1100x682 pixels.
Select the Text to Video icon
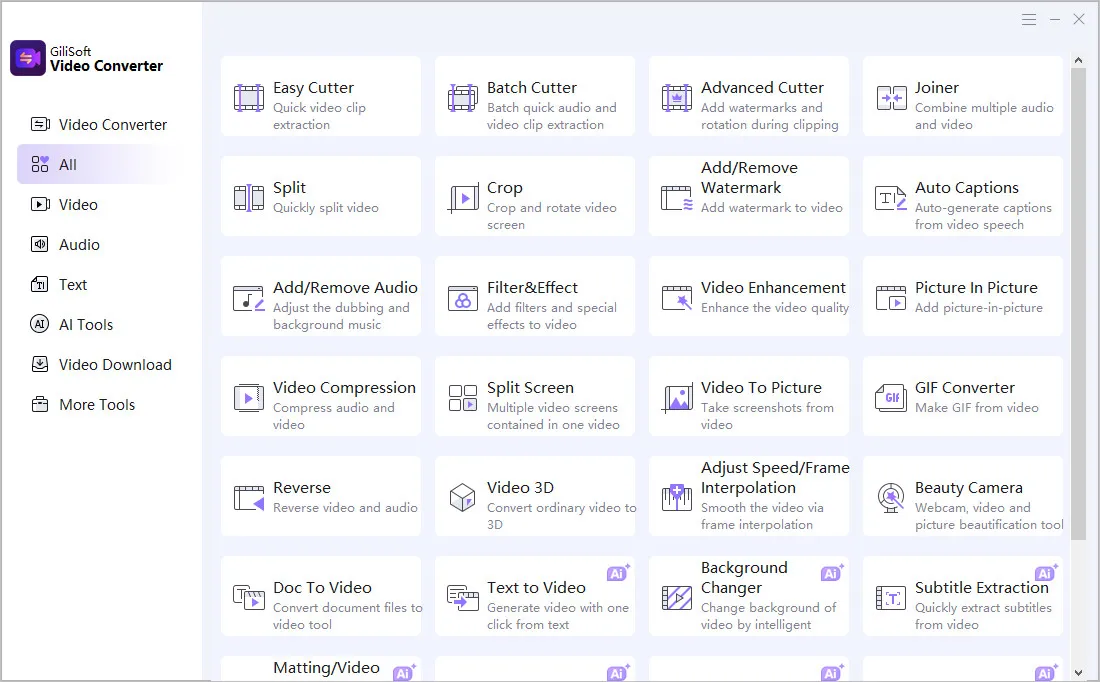tap(463, 598)
